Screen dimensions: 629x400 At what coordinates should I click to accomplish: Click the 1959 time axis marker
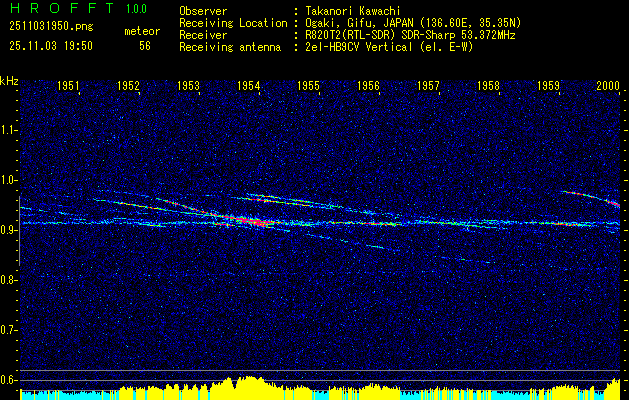548,85
